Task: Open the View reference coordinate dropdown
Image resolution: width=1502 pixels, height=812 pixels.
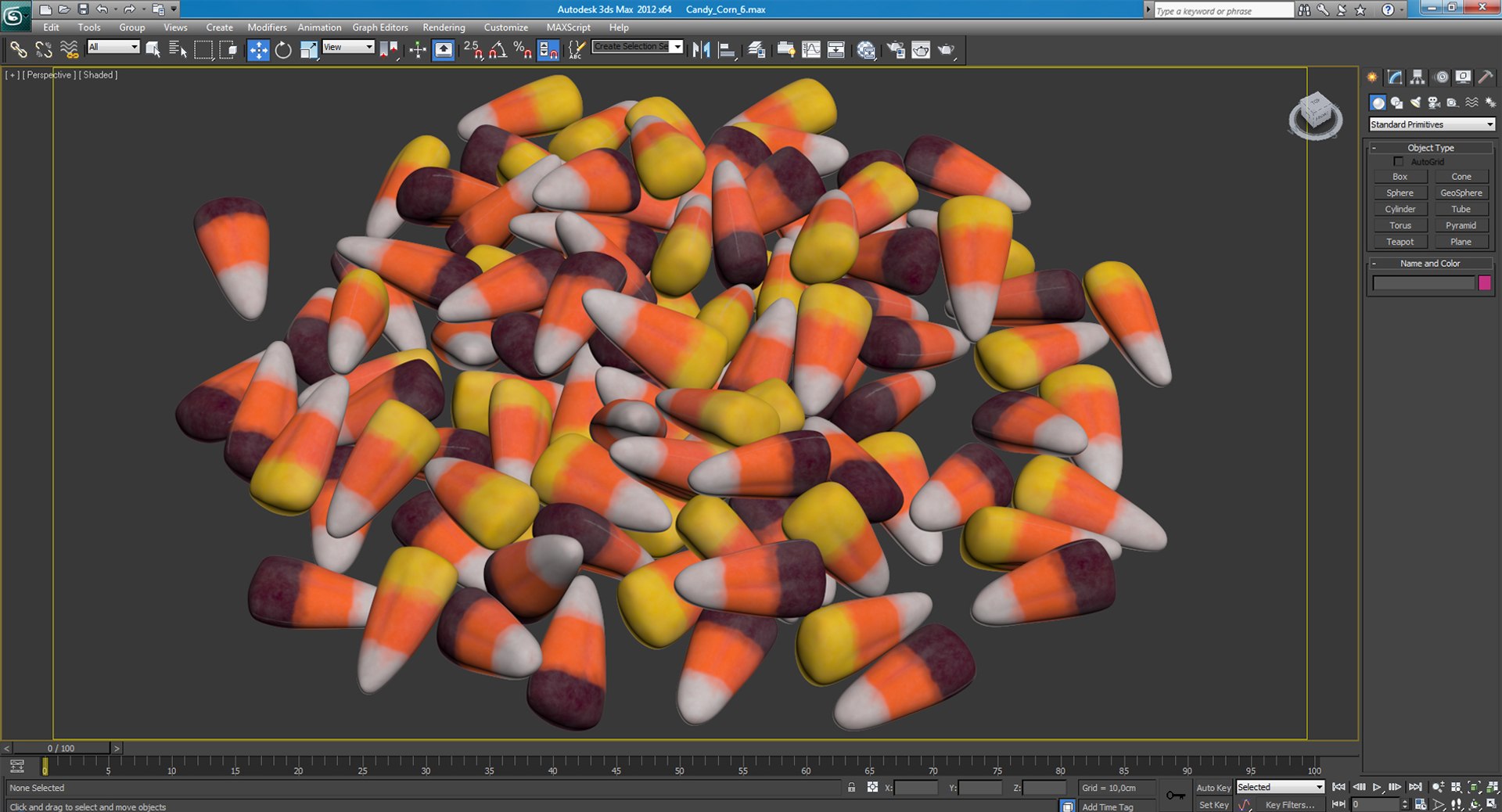Action: coord(349,47)
